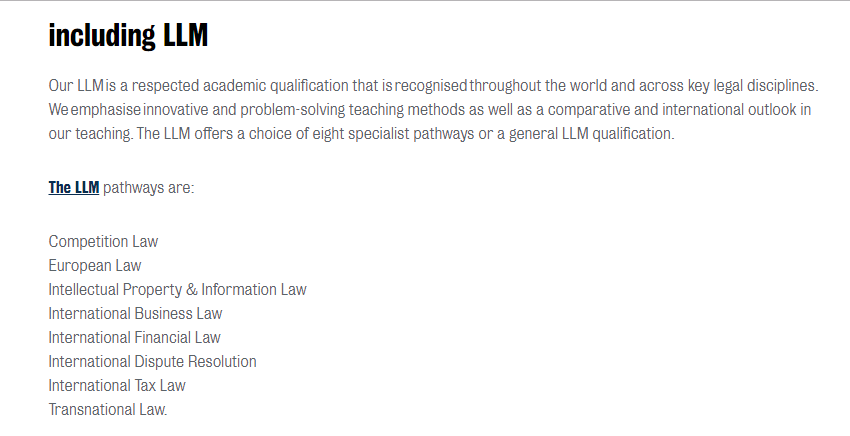
Task: Click the word "emphasise" in the second line
Action: click(106, 110)
